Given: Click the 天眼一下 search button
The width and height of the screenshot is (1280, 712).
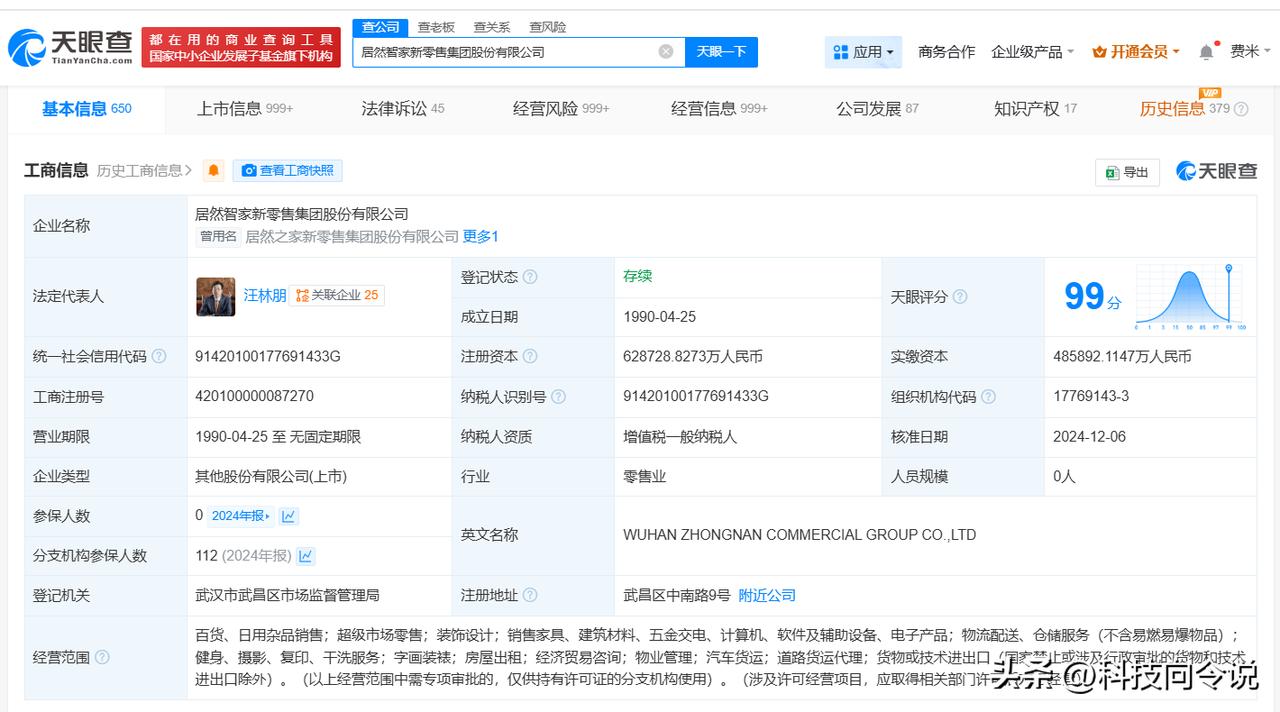Looking at the screenshot, I should pos(721,52).
